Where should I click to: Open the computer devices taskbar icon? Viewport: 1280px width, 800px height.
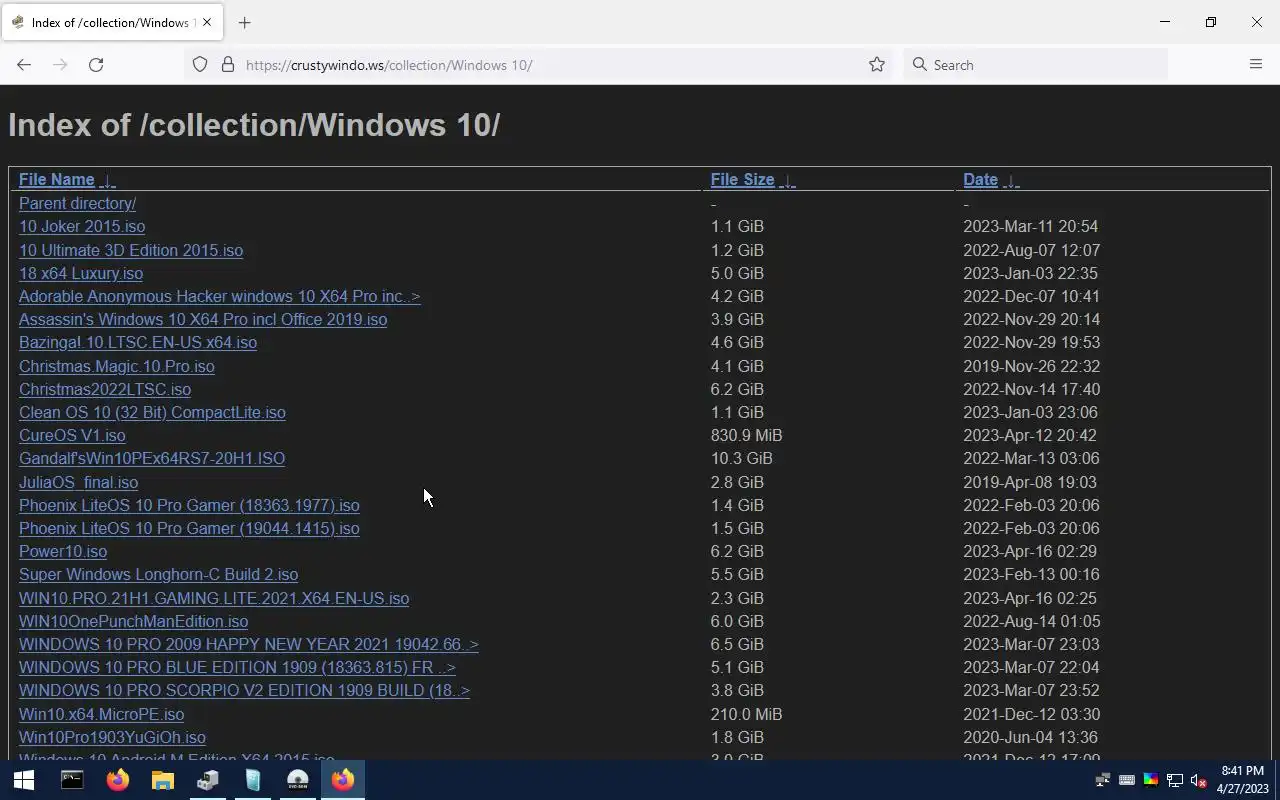(x=208, y=780)
